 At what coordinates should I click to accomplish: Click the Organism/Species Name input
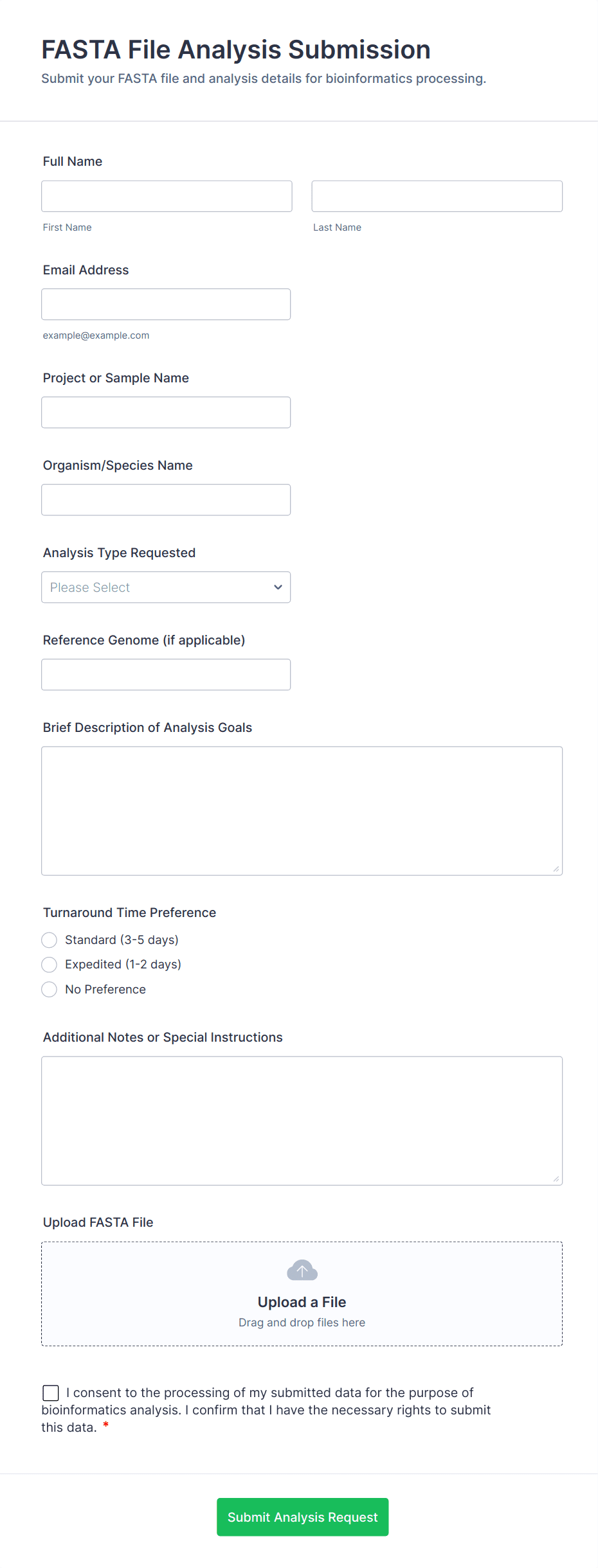point(166,499)
